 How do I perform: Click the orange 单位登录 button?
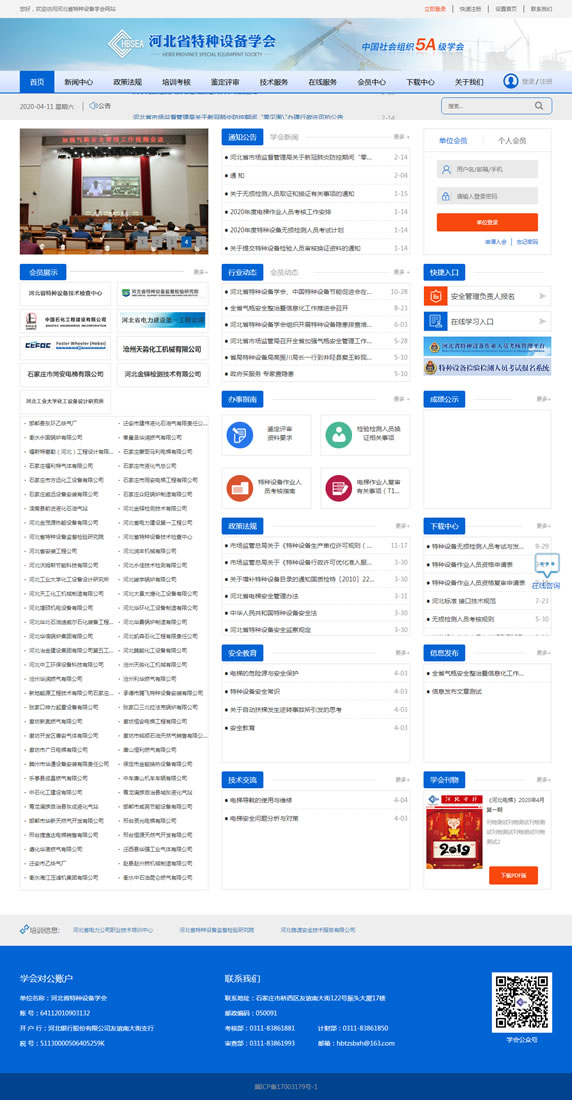pos(487,222)
